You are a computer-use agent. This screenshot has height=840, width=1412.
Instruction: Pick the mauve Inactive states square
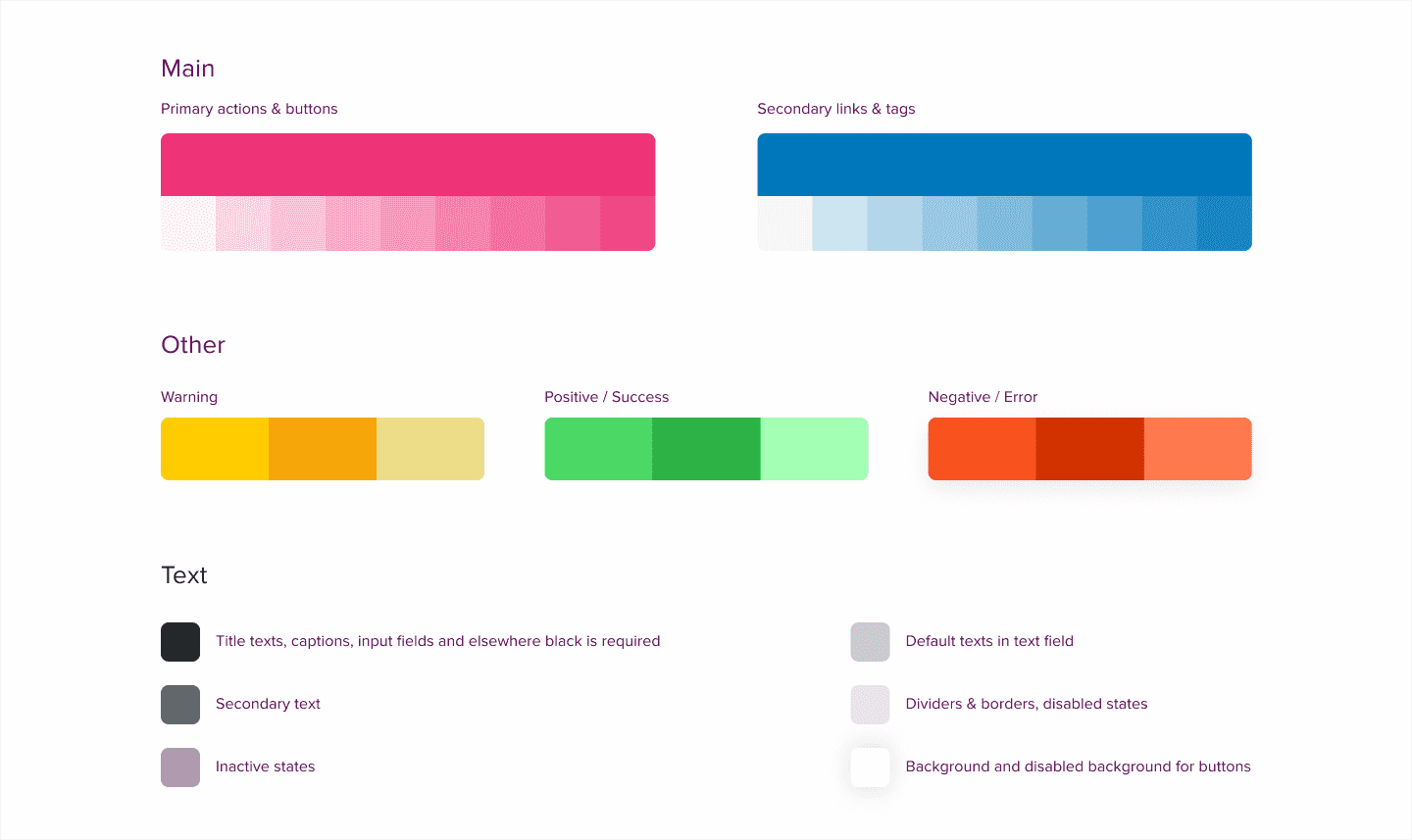180,767
